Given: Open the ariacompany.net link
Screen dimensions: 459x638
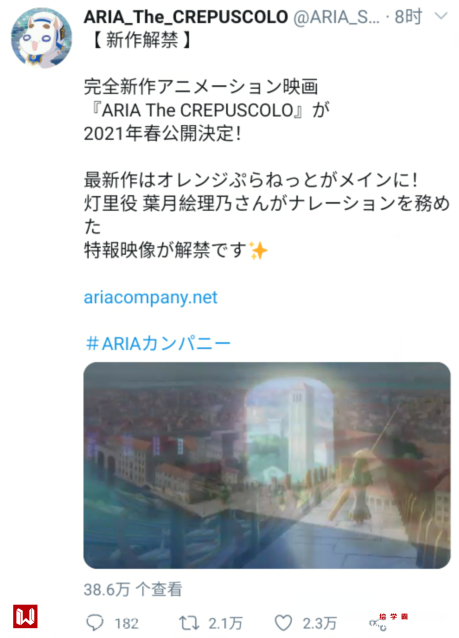Looking at the screenshot, I should coord(151,297).
